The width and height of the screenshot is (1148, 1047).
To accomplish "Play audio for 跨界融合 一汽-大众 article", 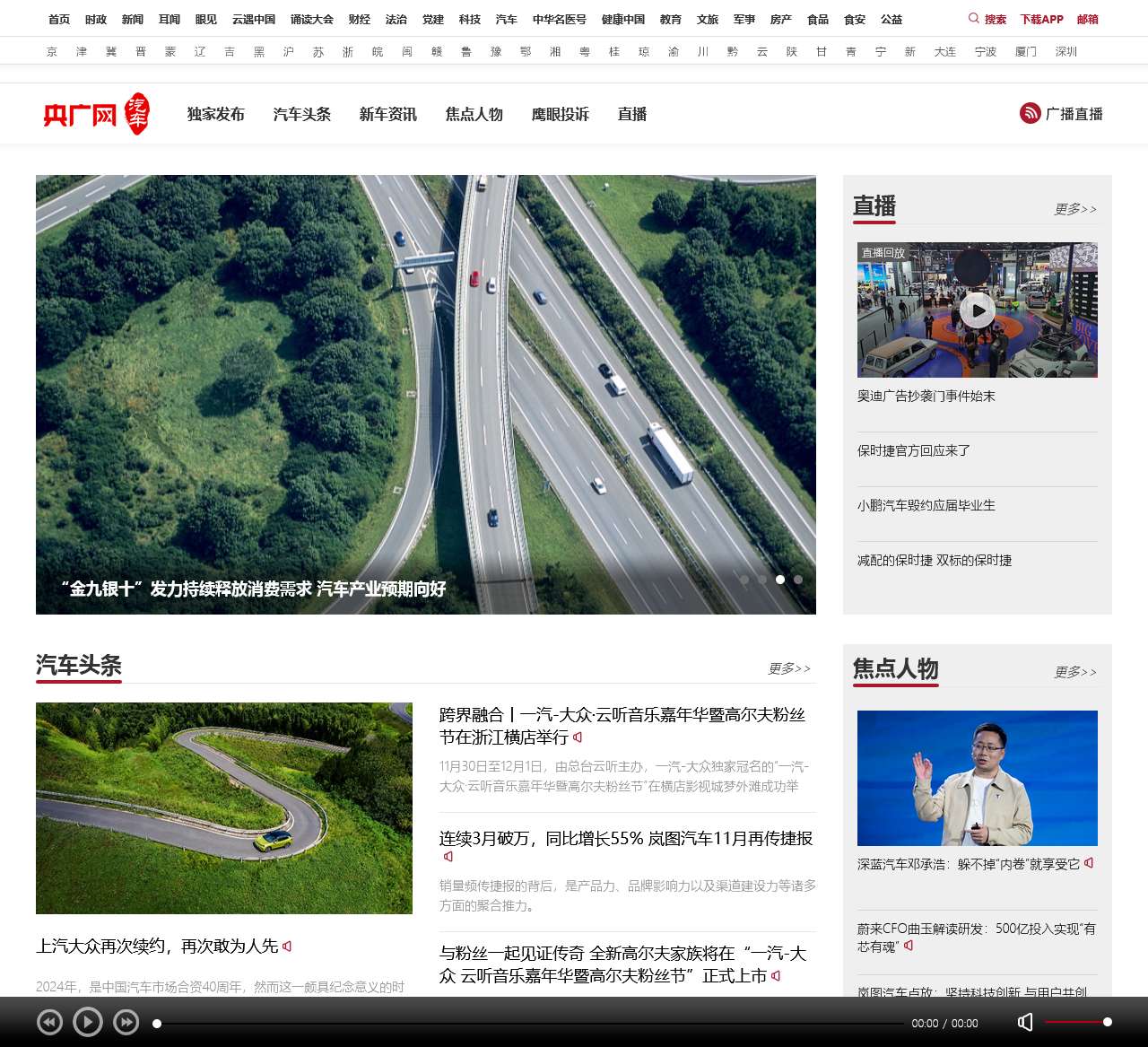I will pyautogui.click(x=578, y=737).
